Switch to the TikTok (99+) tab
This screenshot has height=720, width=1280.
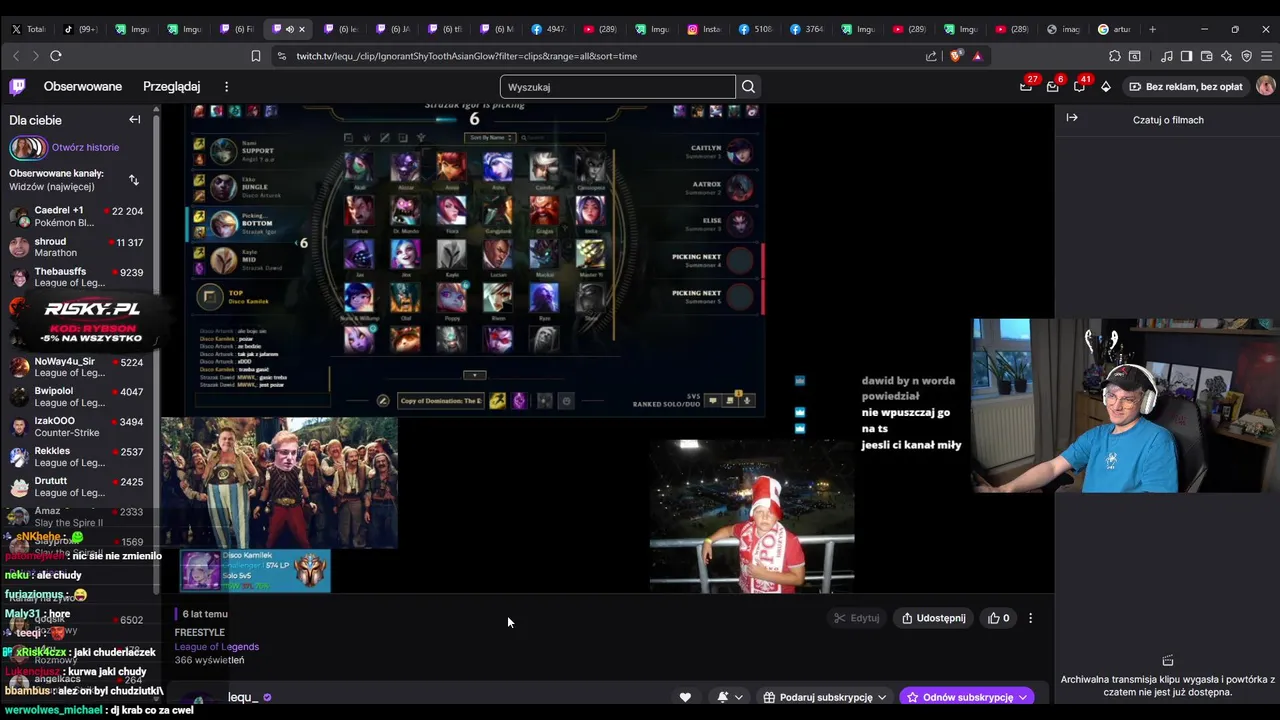tap(80, 29)
